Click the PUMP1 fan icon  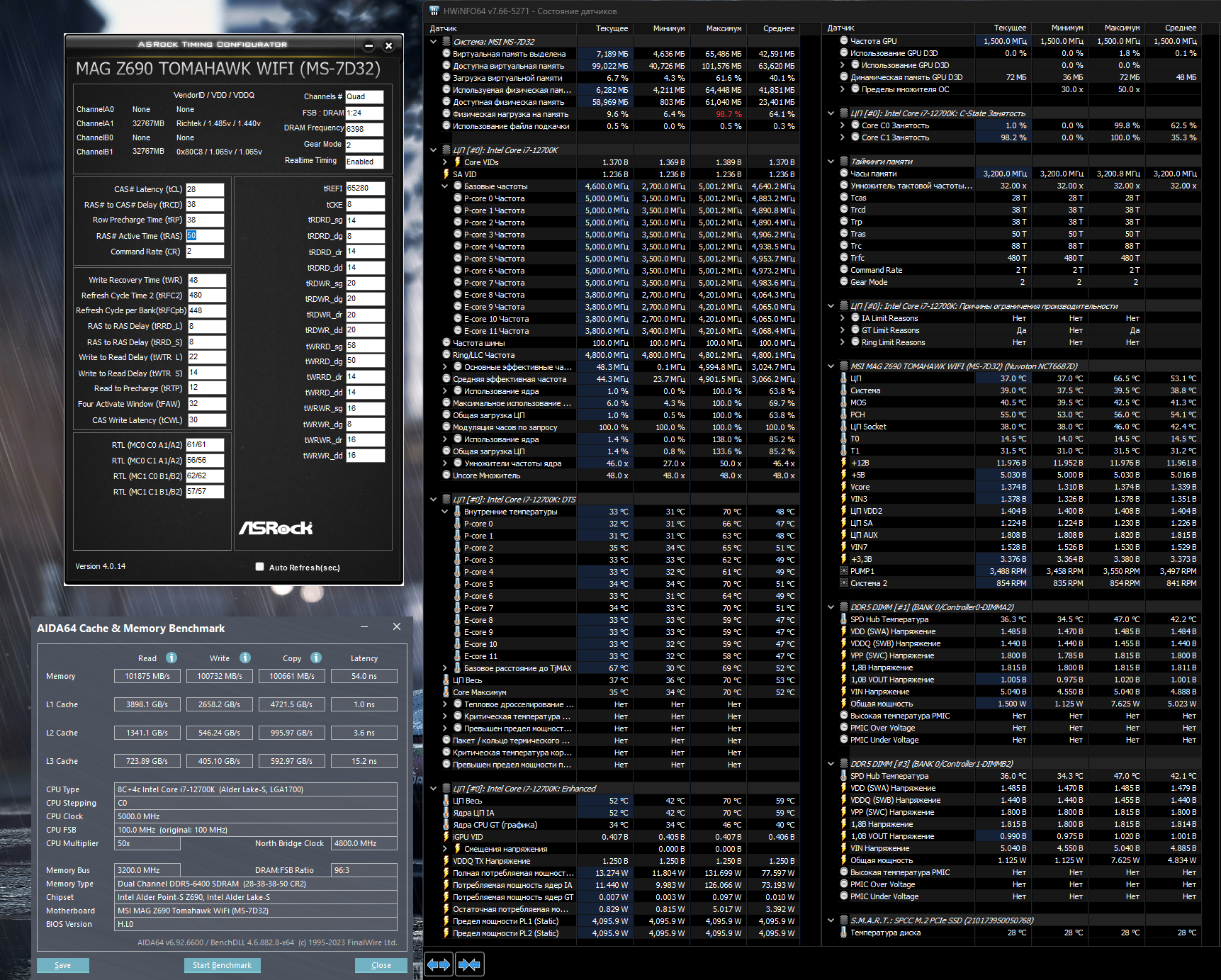pyautogui.click(x=844, y=571)
